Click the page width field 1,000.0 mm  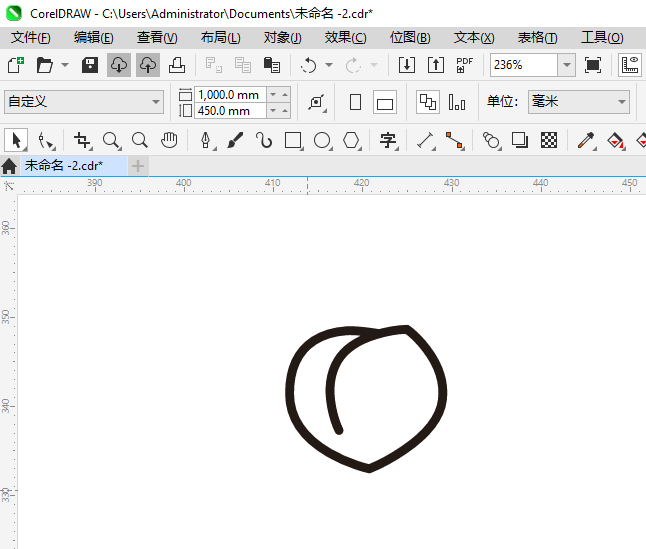(230, 95)
